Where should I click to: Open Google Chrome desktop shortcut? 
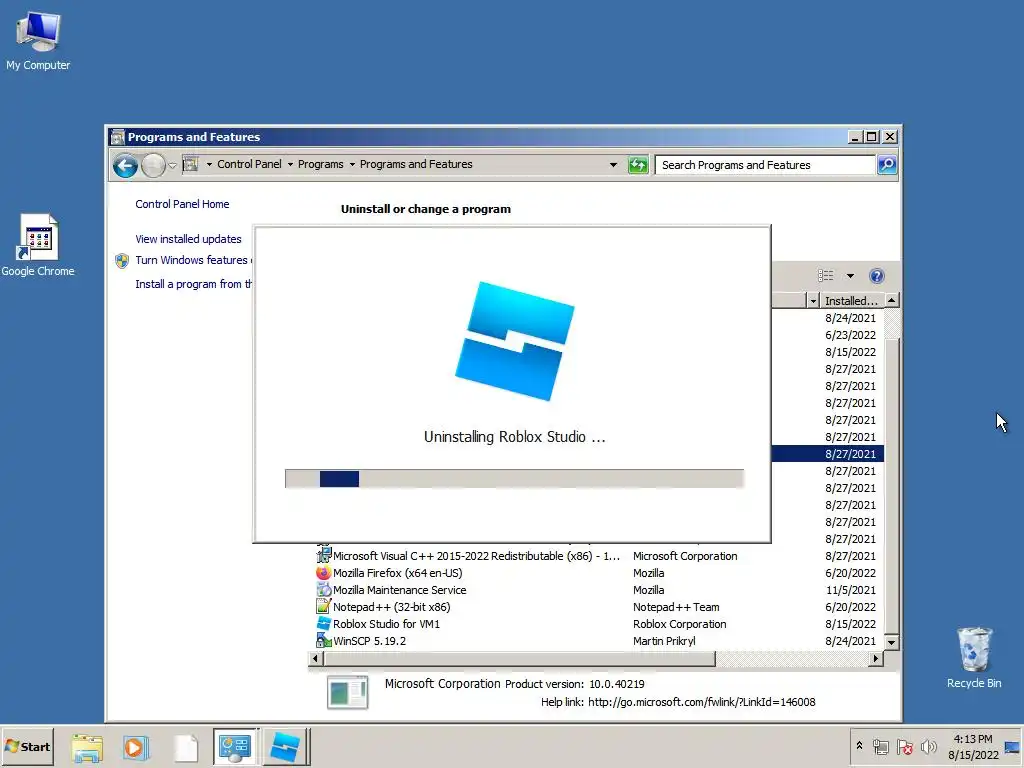pos(38,245)
